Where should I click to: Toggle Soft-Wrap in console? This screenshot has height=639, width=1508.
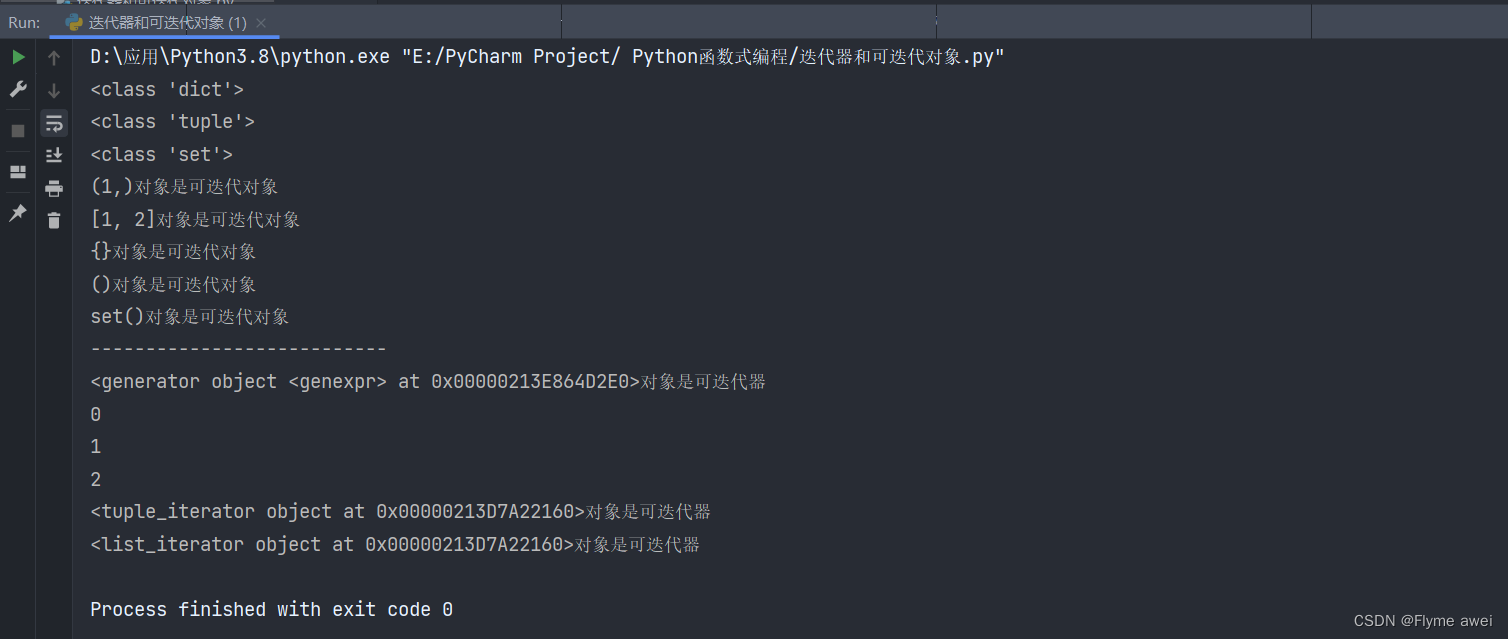click(x=54, y=124)
